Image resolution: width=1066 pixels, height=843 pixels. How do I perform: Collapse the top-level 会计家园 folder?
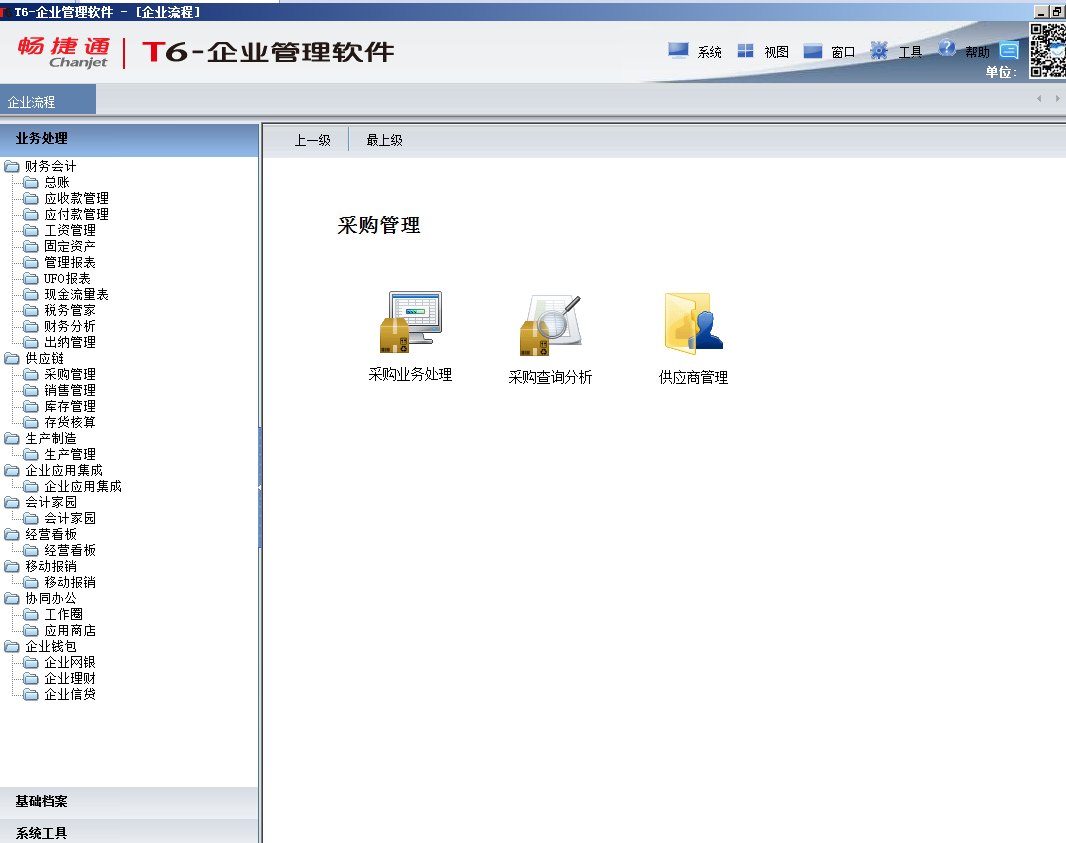12,502
